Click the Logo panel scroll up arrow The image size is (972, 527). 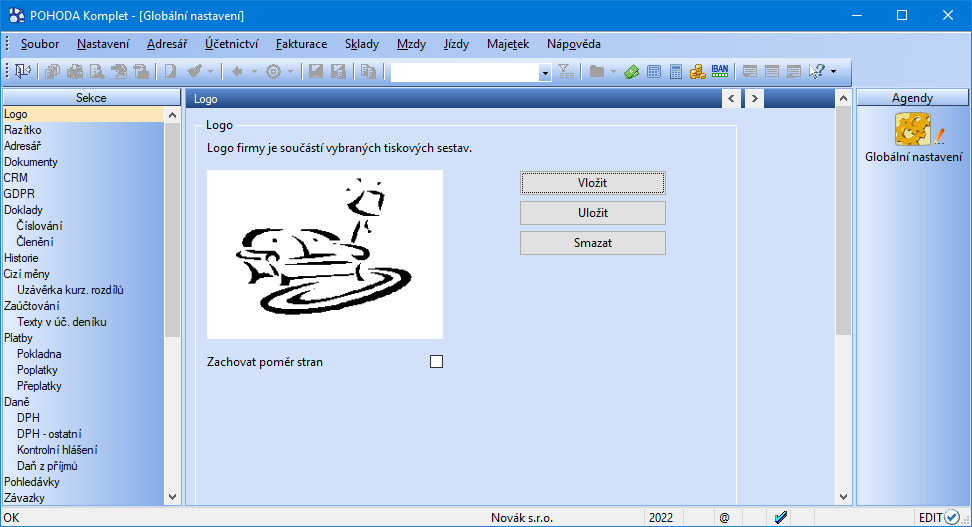(x=843, y=98)
